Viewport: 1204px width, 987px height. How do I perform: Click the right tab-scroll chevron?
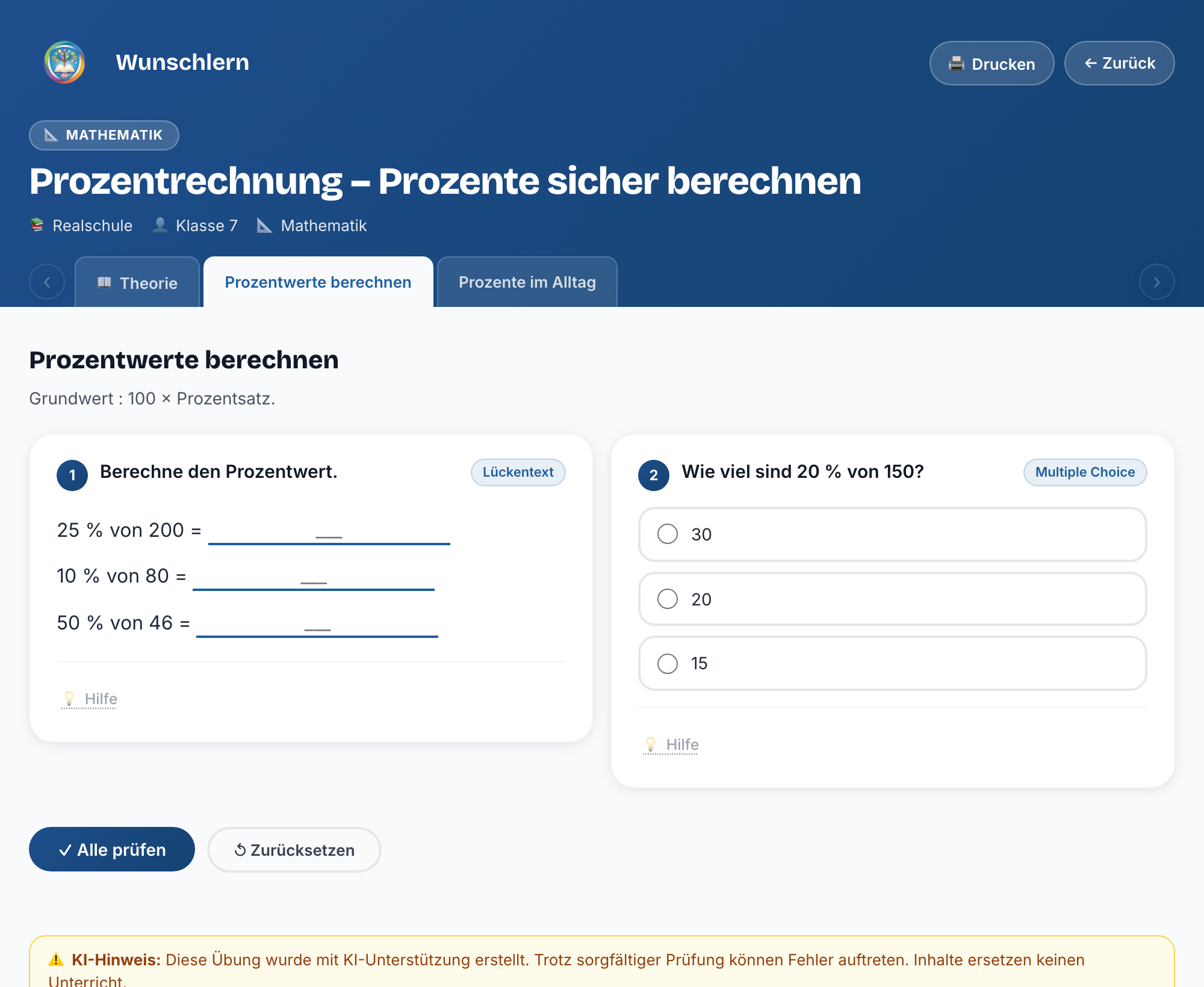(1156, 282)
